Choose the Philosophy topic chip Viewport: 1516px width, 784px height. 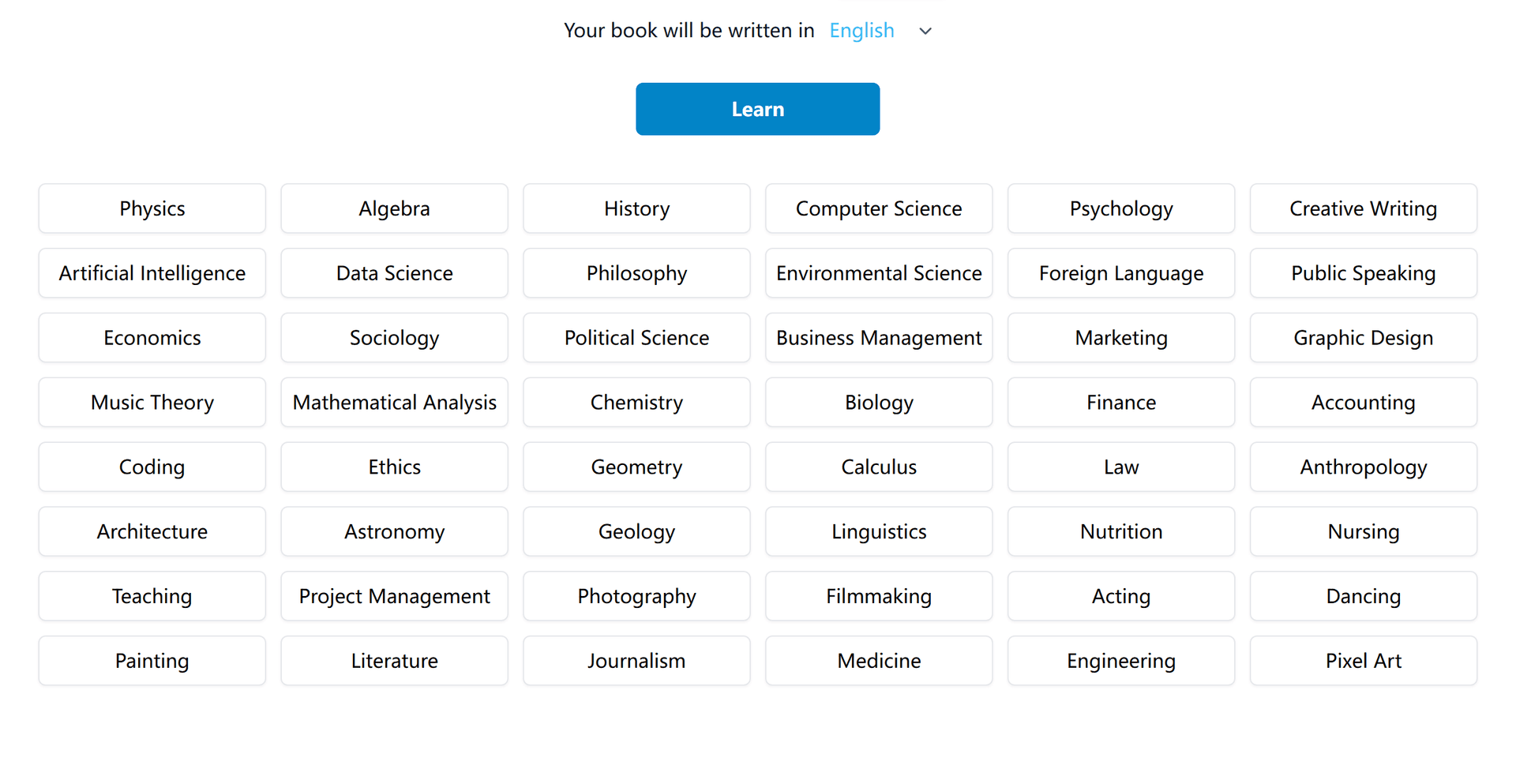(636, 273)
